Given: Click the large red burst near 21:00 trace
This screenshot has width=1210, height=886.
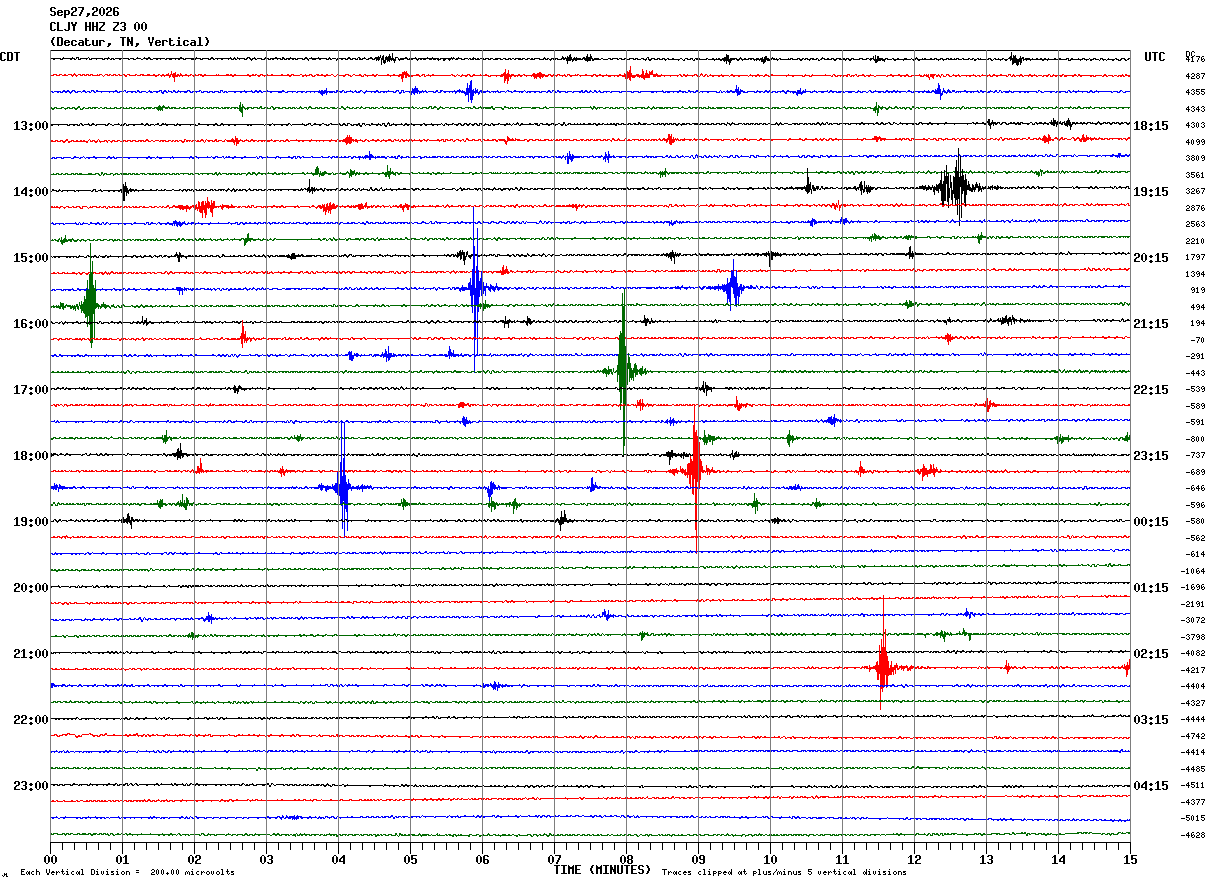Looking at the screenshot, I should (882, 667).
